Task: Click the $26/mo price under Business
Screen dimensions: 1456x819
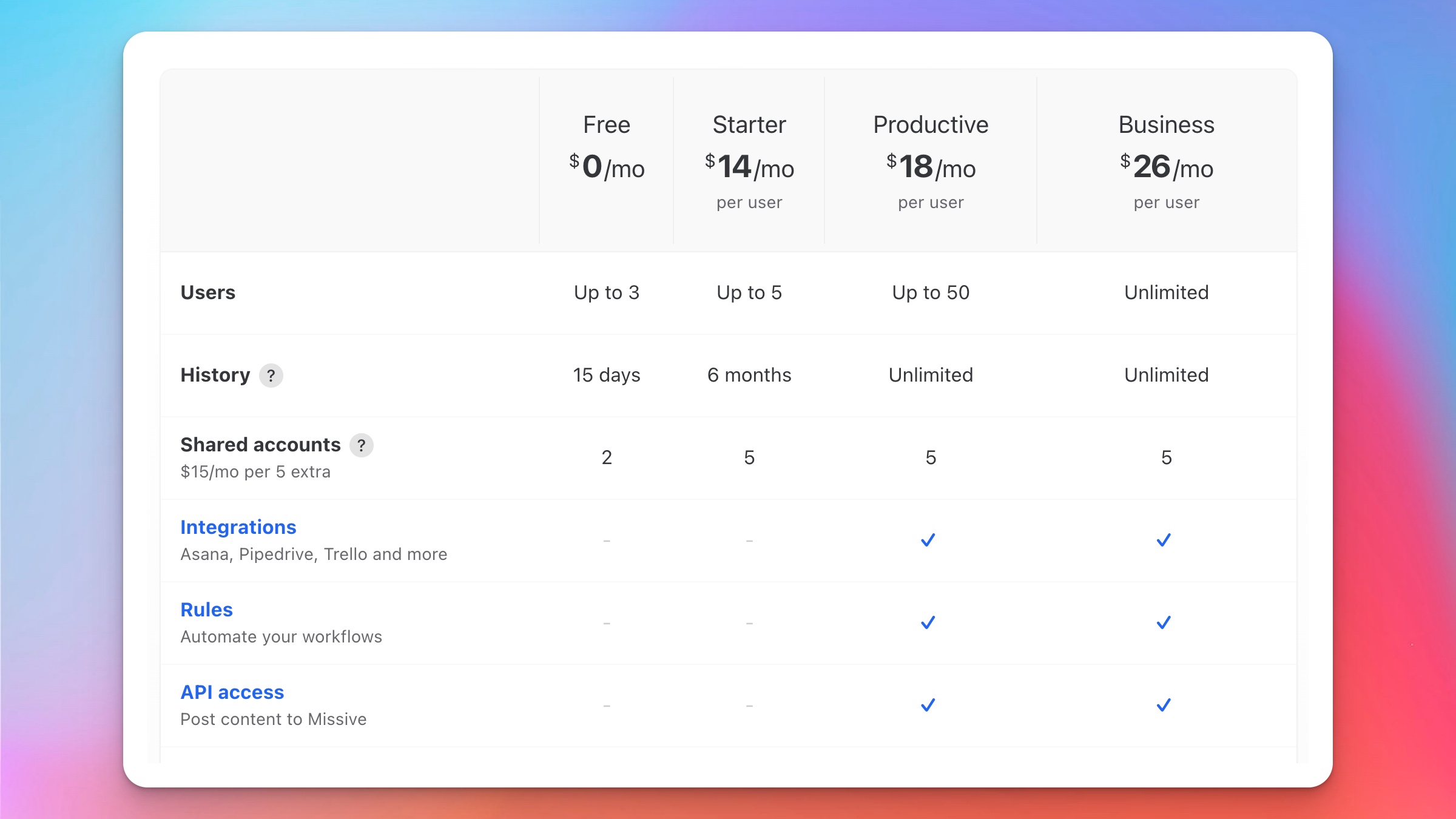Action: [x=1167, y=168]
